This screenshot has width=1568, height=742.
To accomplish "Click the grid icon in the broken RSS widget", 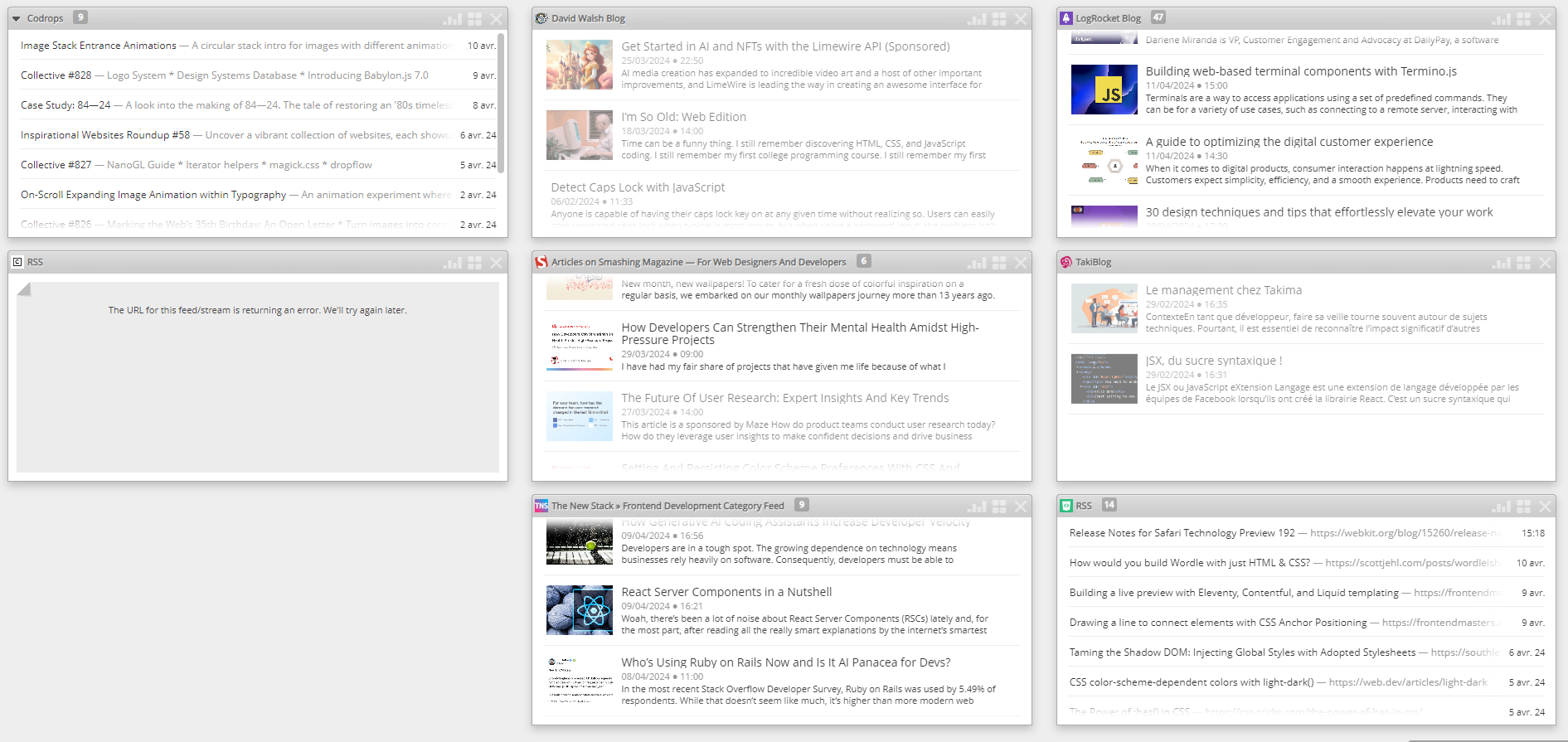I will click(x=474, y=262).
